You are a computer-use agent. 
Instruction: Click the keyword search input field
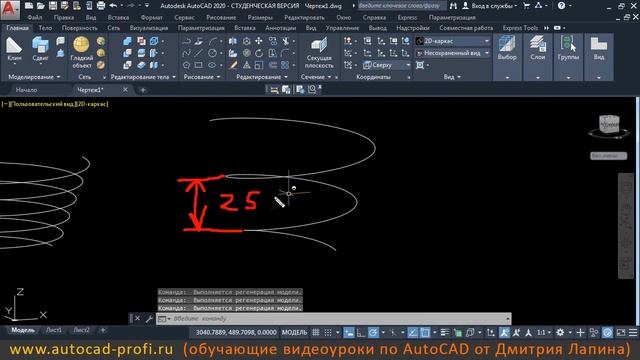401,6
